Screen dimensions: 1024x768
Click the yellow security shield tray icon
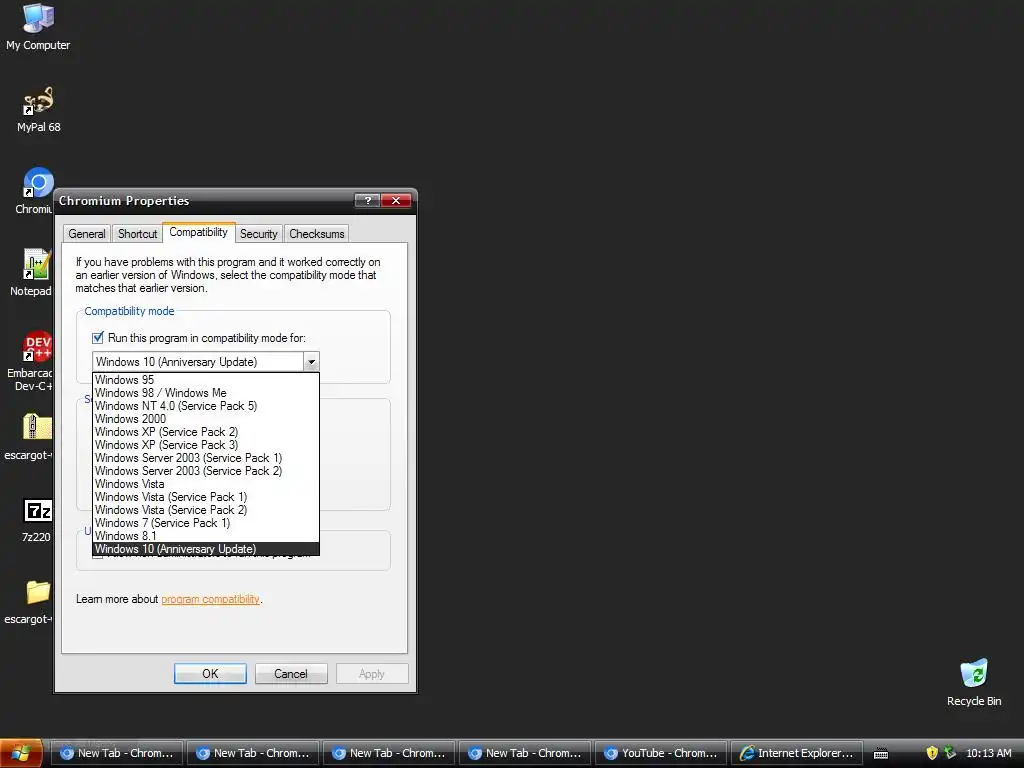pyautogui.click(x=932, y=753)
